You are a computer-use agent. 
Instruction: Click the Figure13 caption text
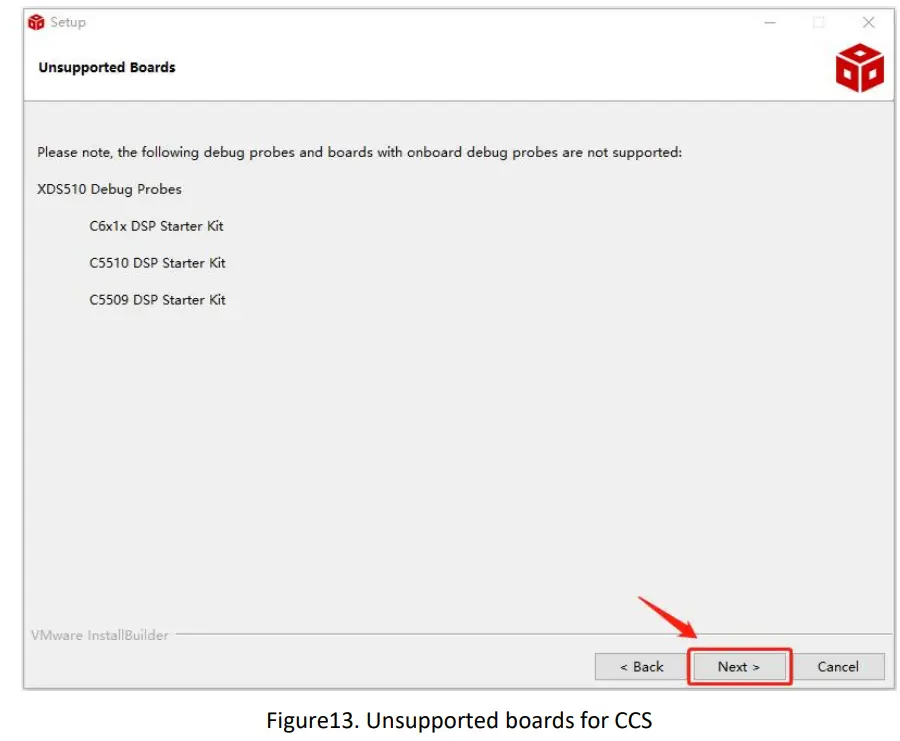point(459,721)
